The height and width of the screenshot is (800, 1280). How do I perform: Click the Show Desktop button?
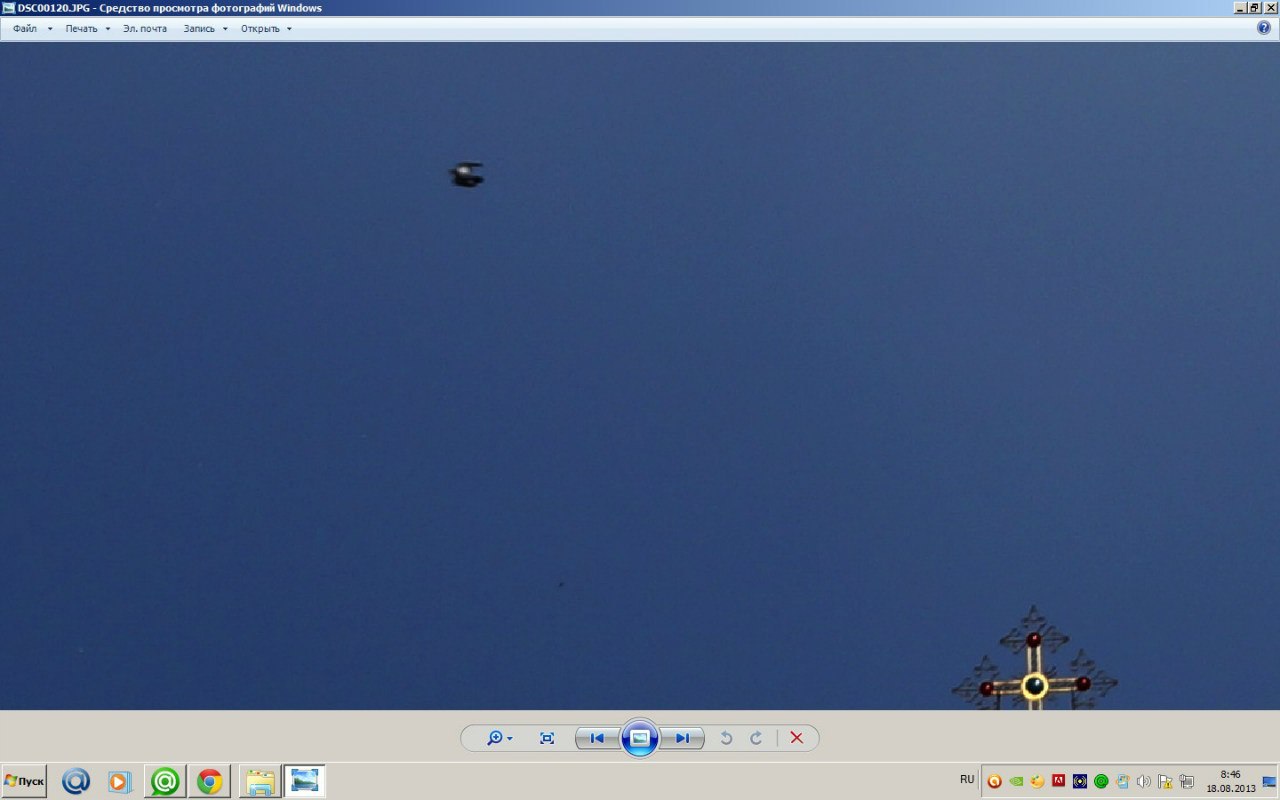click(1269, 781)
